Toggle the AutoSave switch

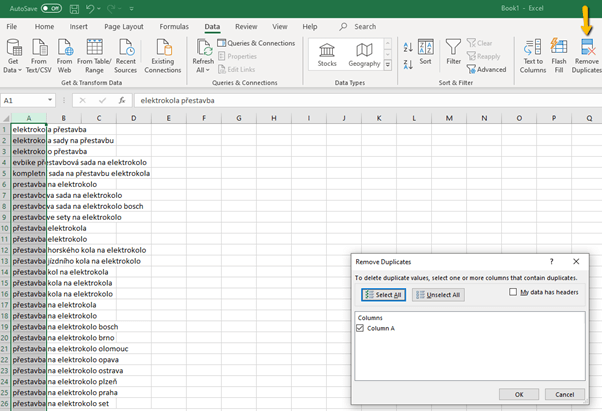[51, 8]
